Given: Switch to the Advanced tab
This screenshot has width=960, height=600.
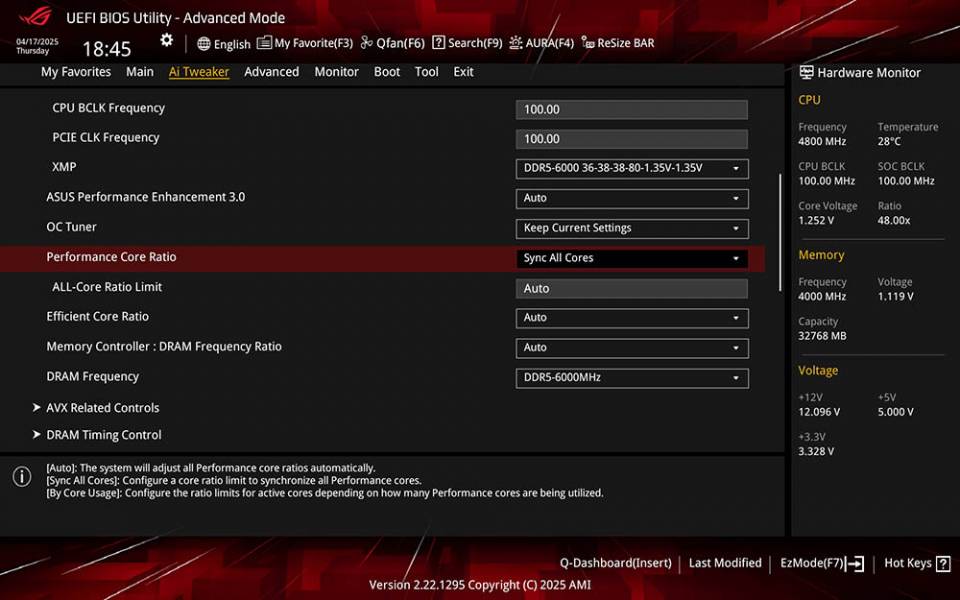Looking at the screenshot, I should point(271,72).
